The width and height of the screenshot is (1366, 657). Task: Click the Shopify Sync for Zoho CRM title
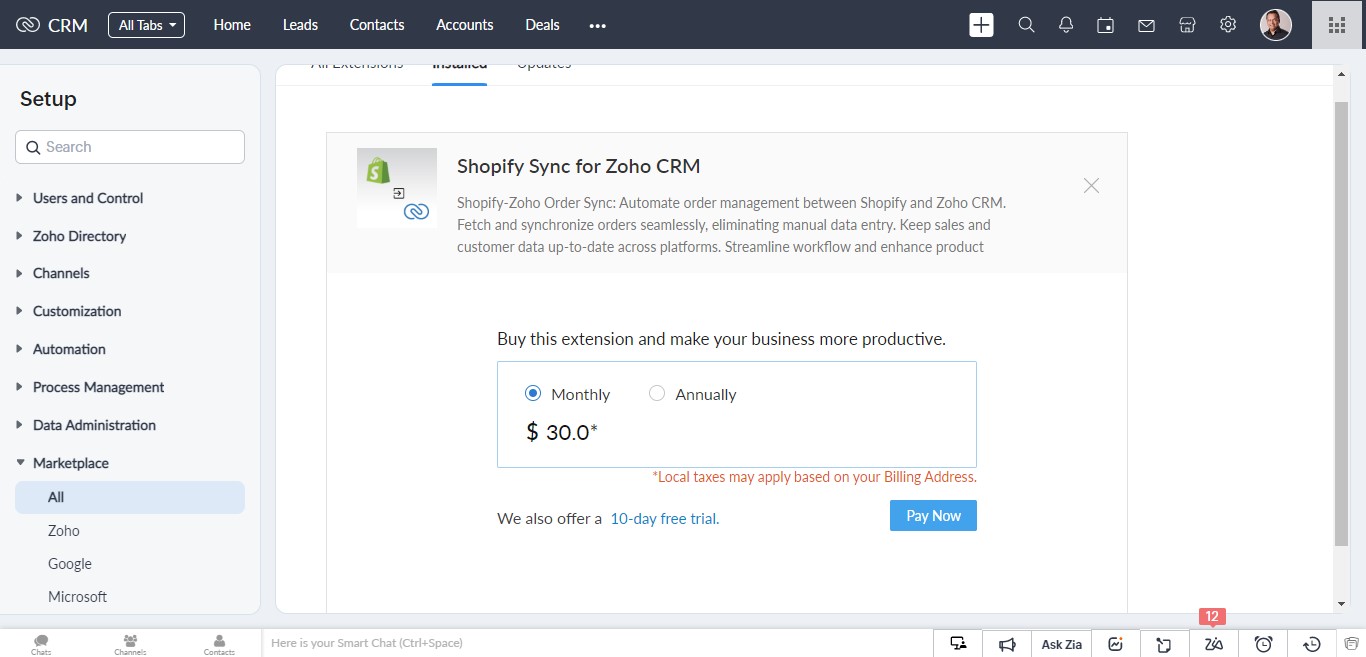(x=579, y=166)
